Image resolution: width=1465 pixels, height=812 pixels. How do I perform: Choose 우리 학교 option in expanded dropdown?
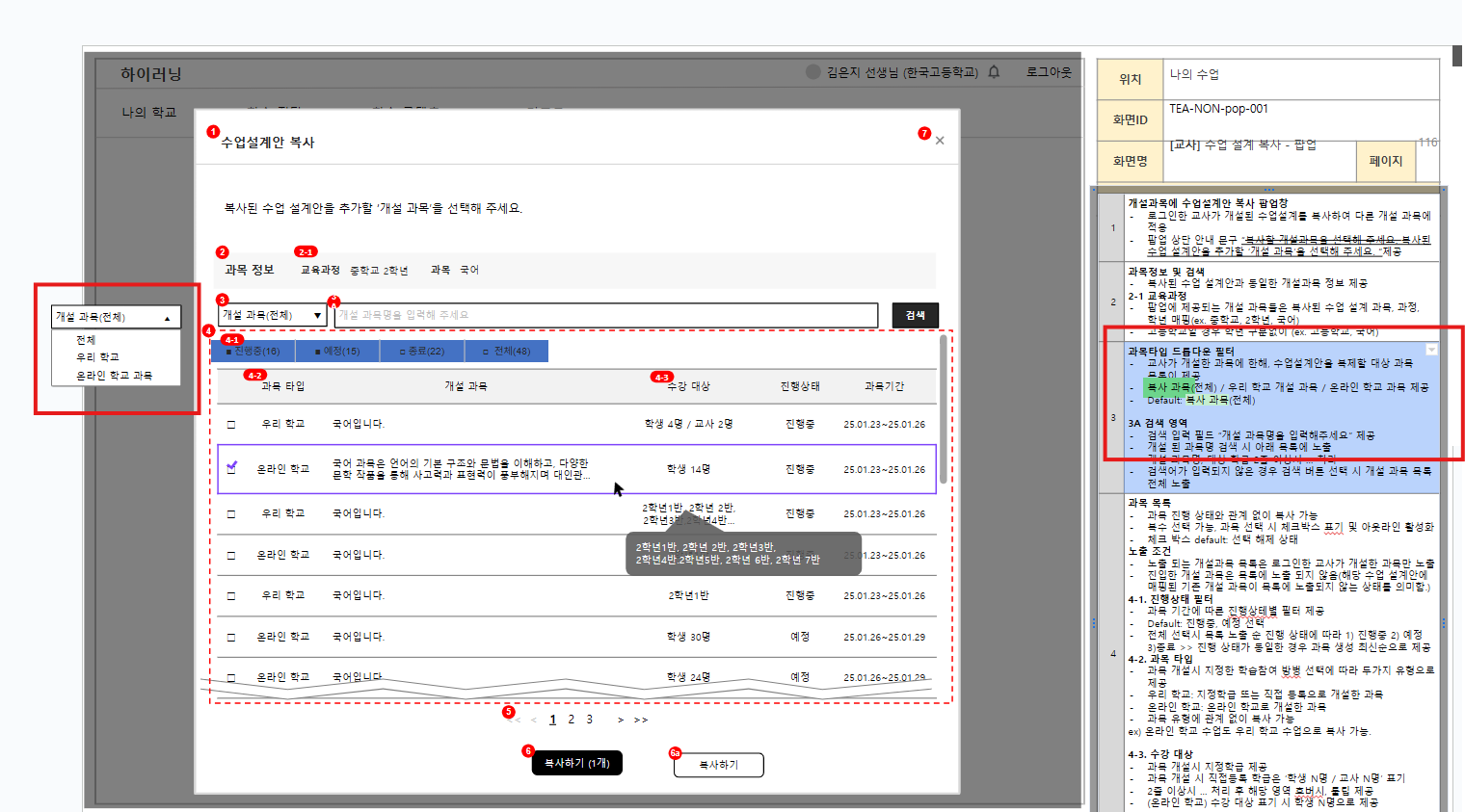(x=97, y=357)
